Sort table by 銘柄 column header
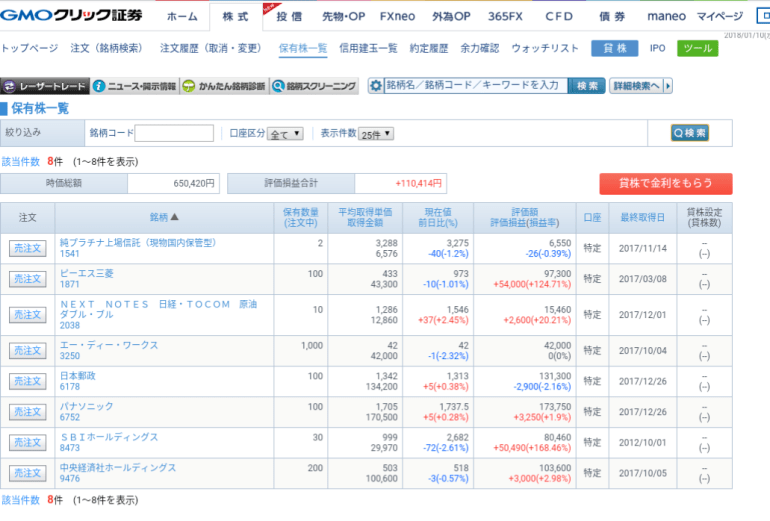The width and height of the screenshot is (770, 521). click(x=164, y=217)
